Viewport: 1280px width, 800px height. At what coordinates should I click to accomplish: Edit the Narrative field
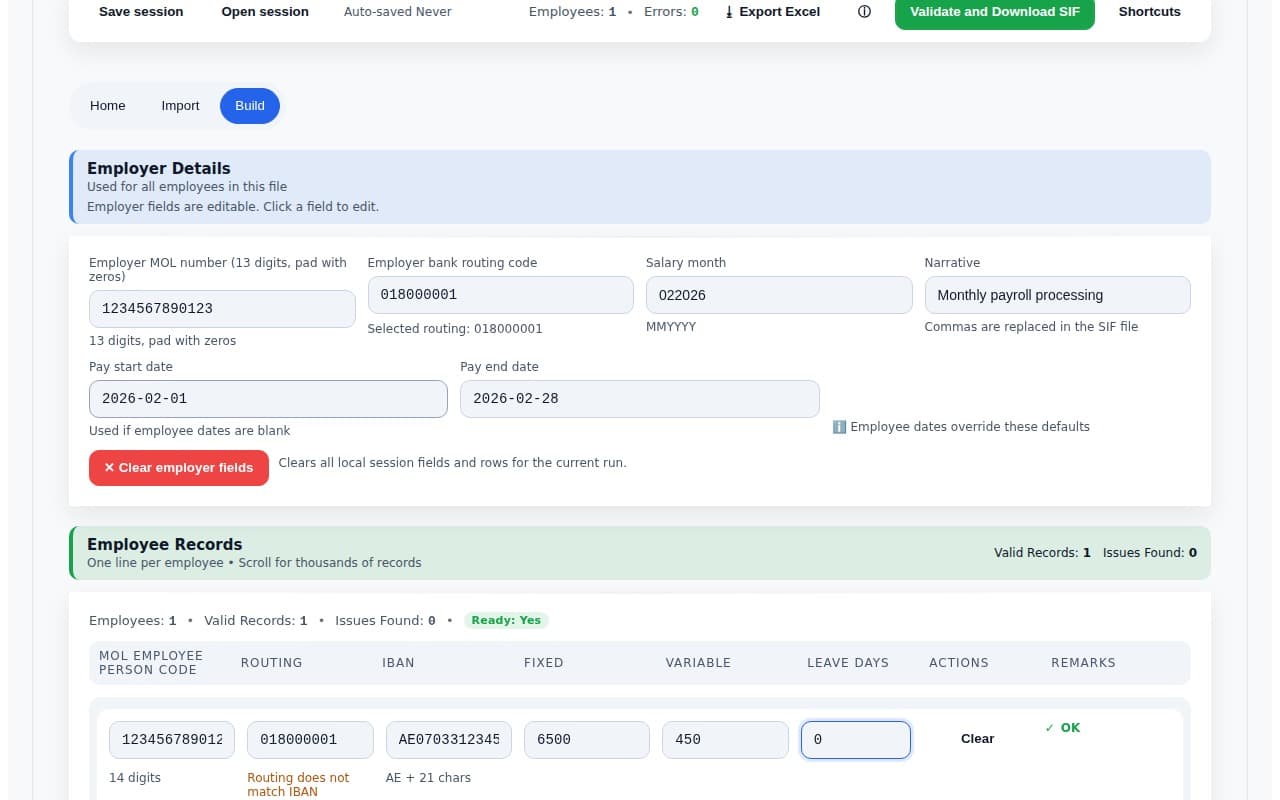(1057, 294)
